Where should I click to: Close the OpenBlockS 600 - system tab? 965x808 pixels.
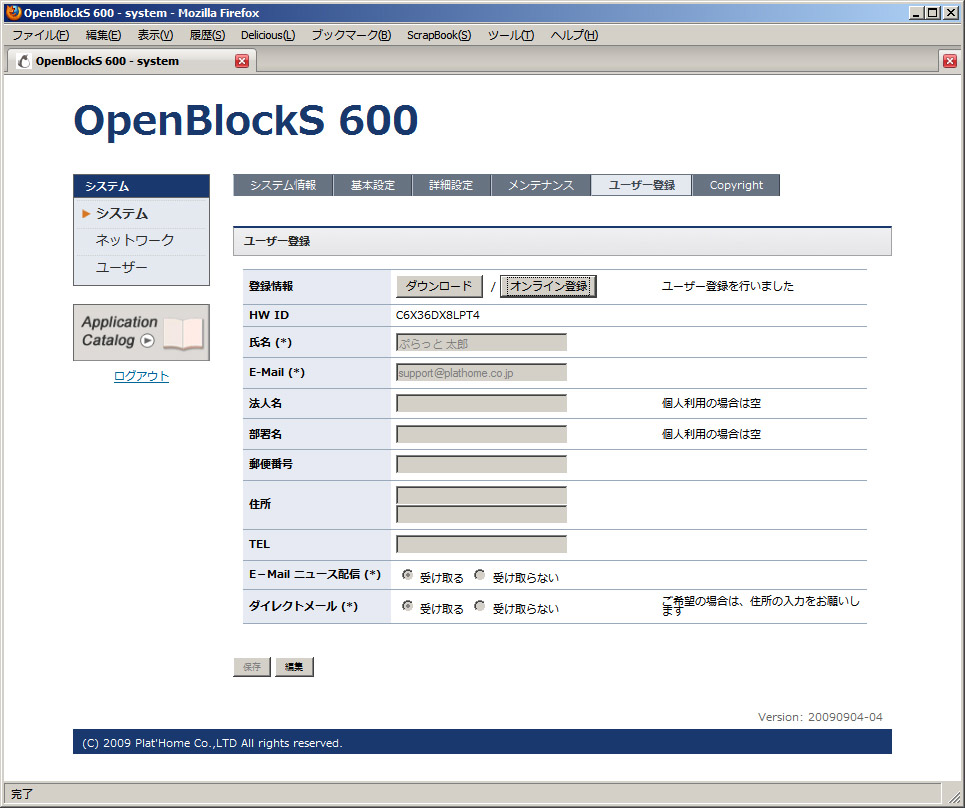(x=242, y=61)
